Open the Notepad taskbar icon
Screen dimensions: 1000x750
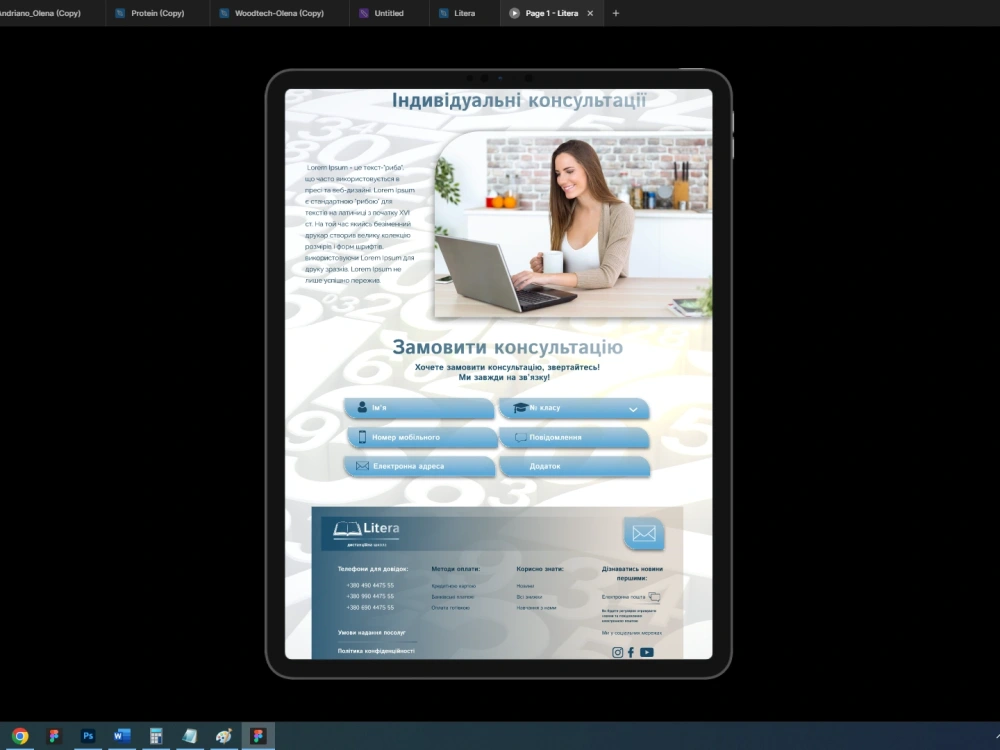pyautogui.click(x=189, y=736)
